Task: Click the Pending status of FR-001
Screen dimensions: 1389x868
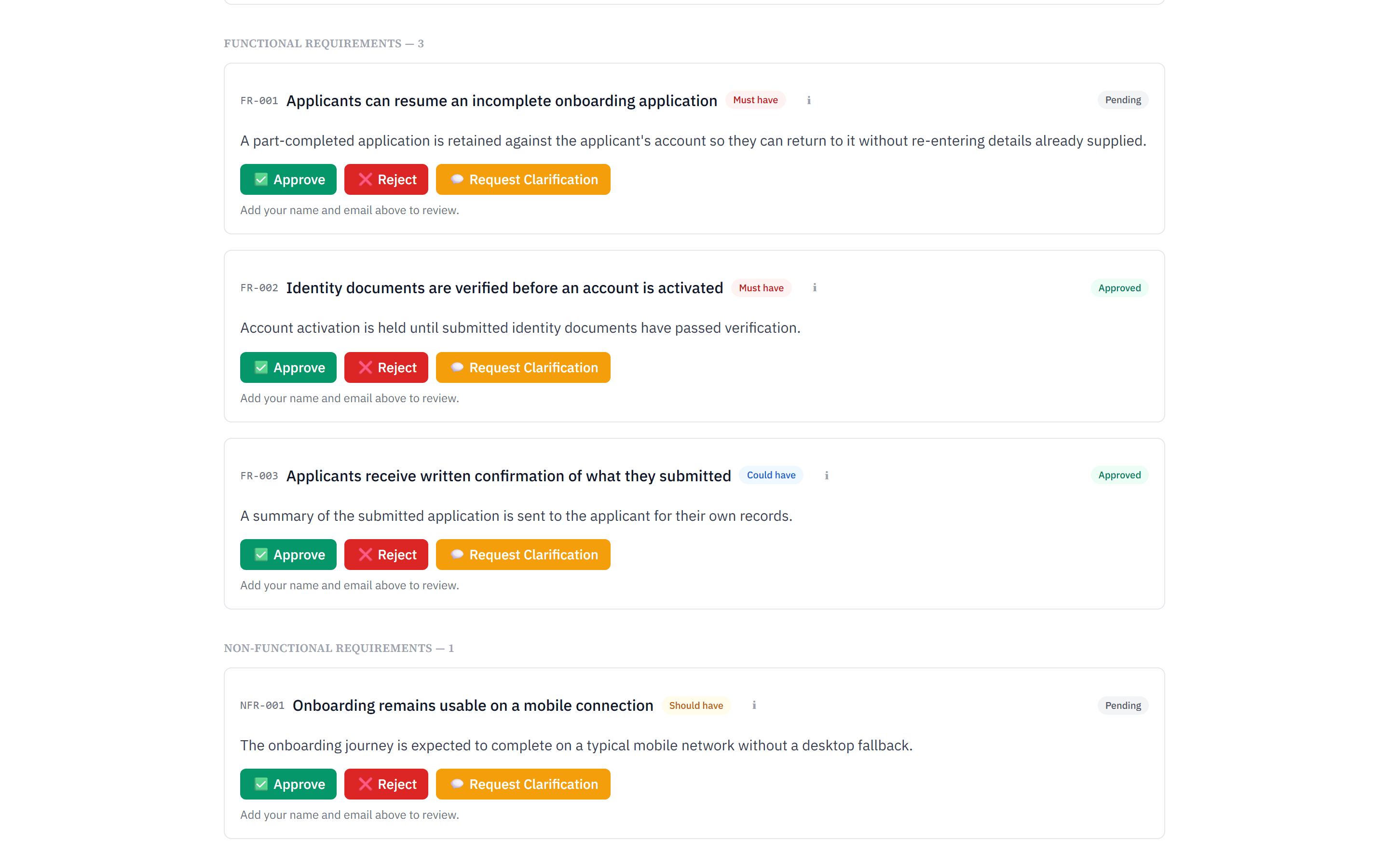Action: pos(1123,100)
